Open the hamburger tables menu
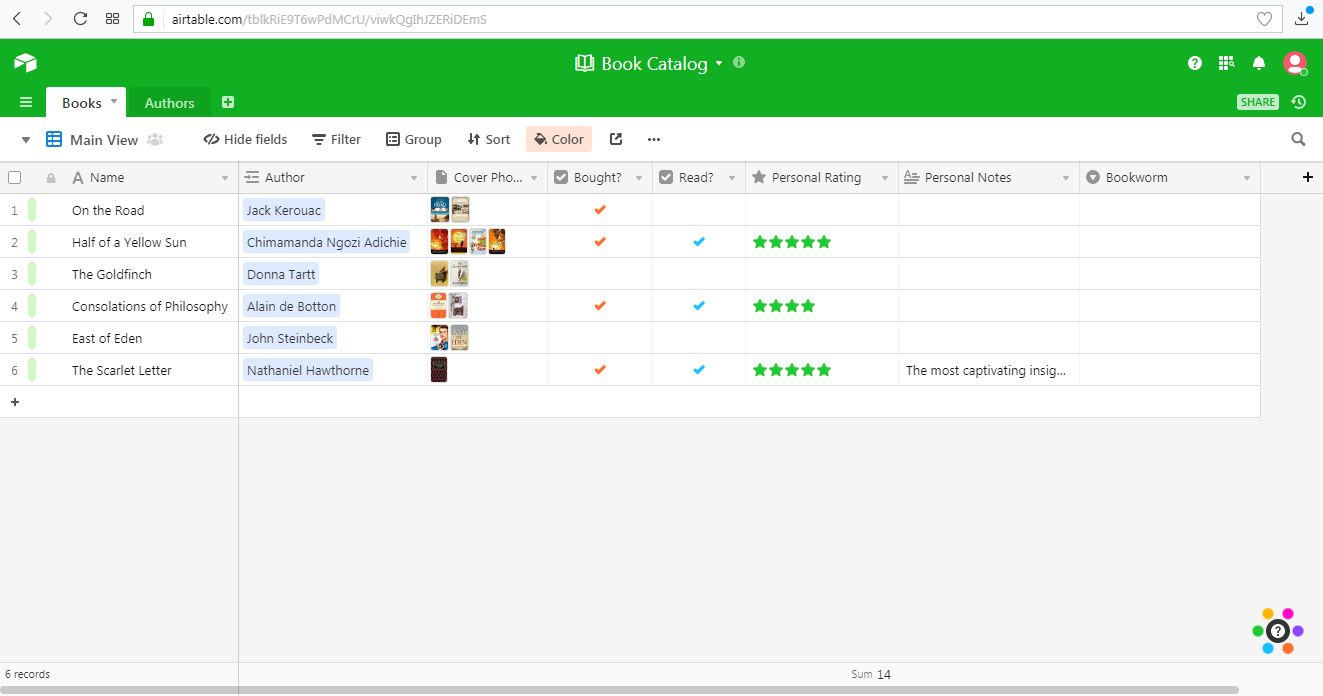The image size is (1323, 696). coord(26,103)
